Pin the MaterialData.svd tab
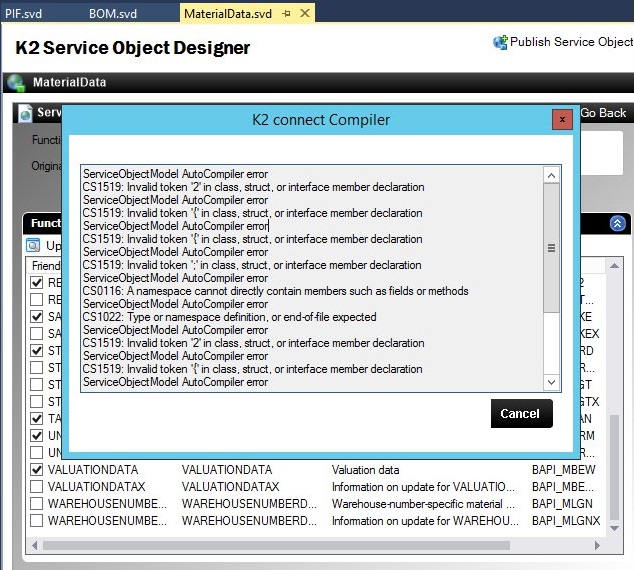The width and height of the screenshot is (634, 570). (287, 13)
